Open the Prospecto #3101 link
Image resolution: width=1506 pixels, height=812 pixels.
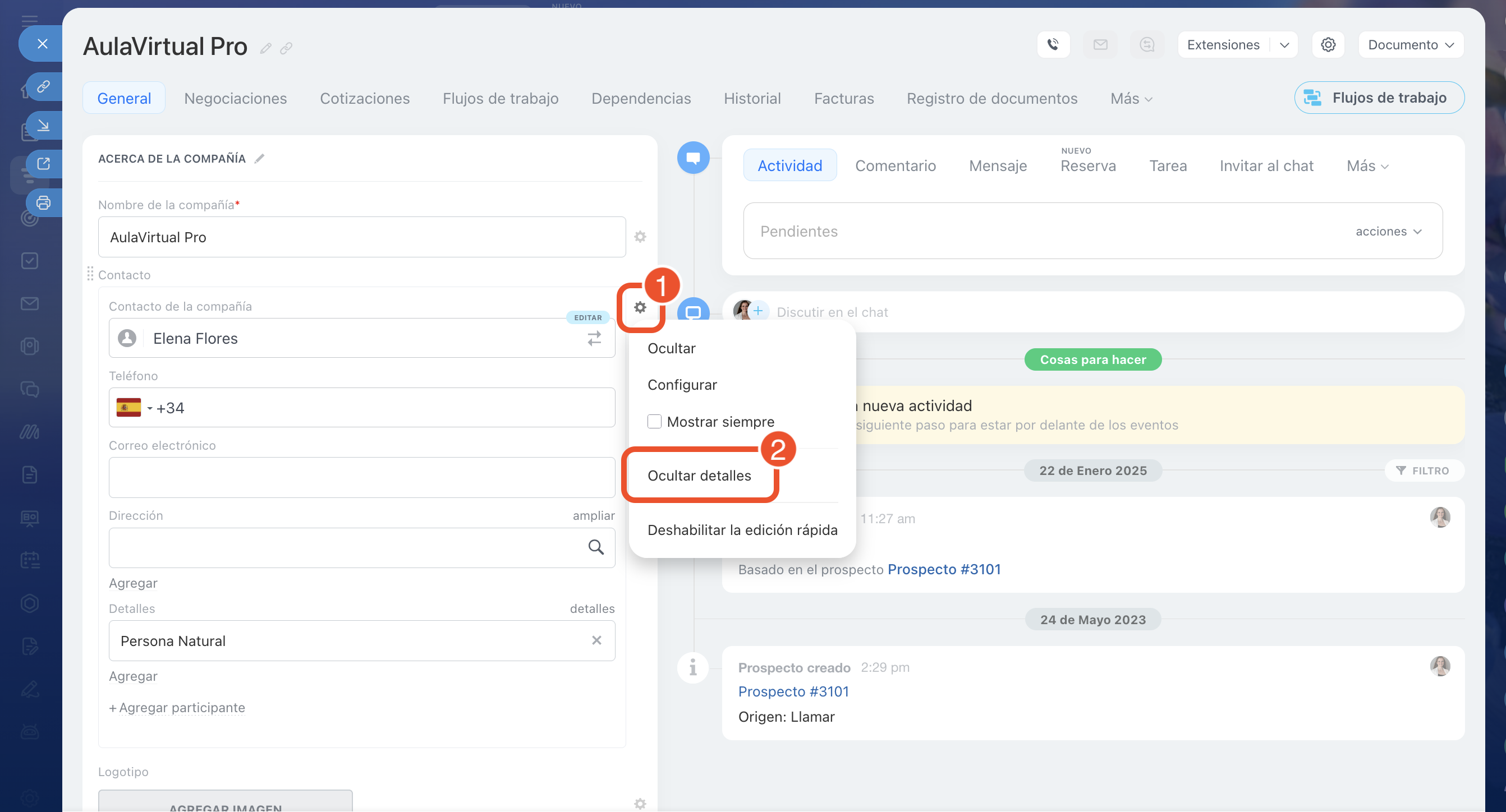click(x=793, y=691)
